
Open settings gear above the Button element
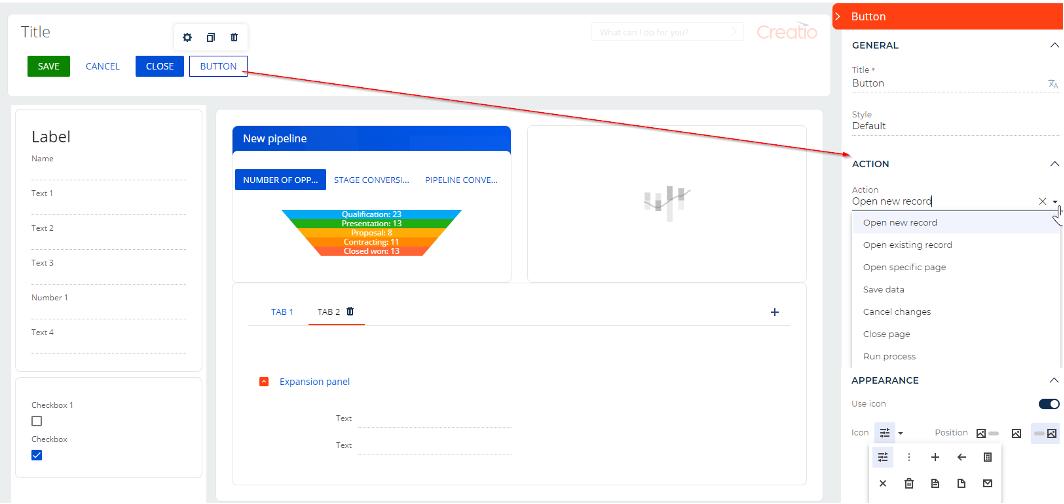(187, 37)
